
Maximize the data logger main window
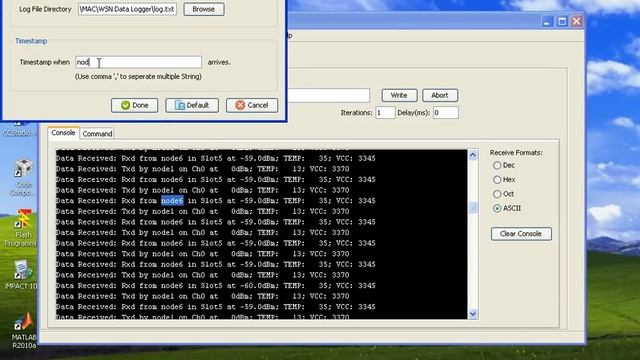pyautogui.click(x=562, y=22)
